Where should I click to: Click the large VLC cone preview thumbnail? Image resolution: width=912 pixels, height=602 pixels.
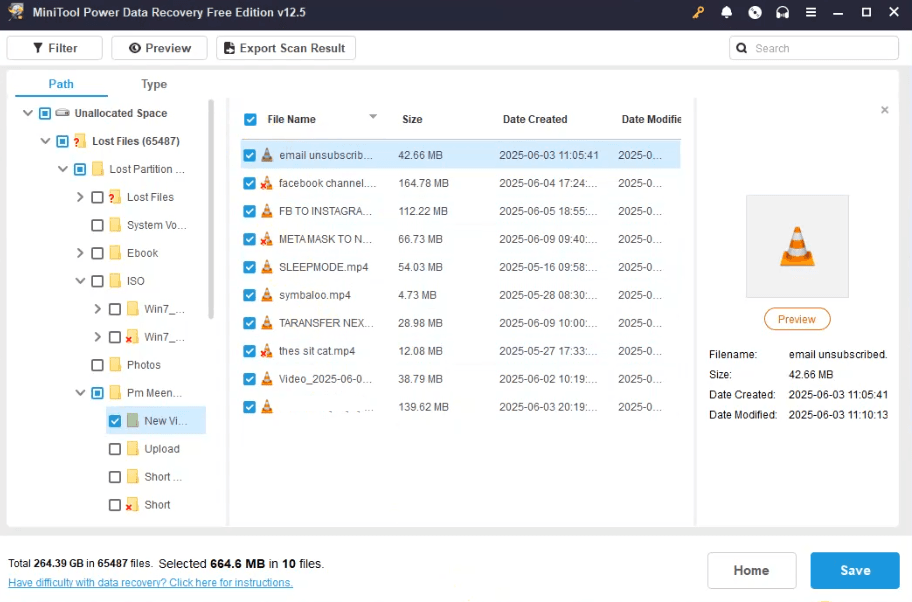(797, 246)
